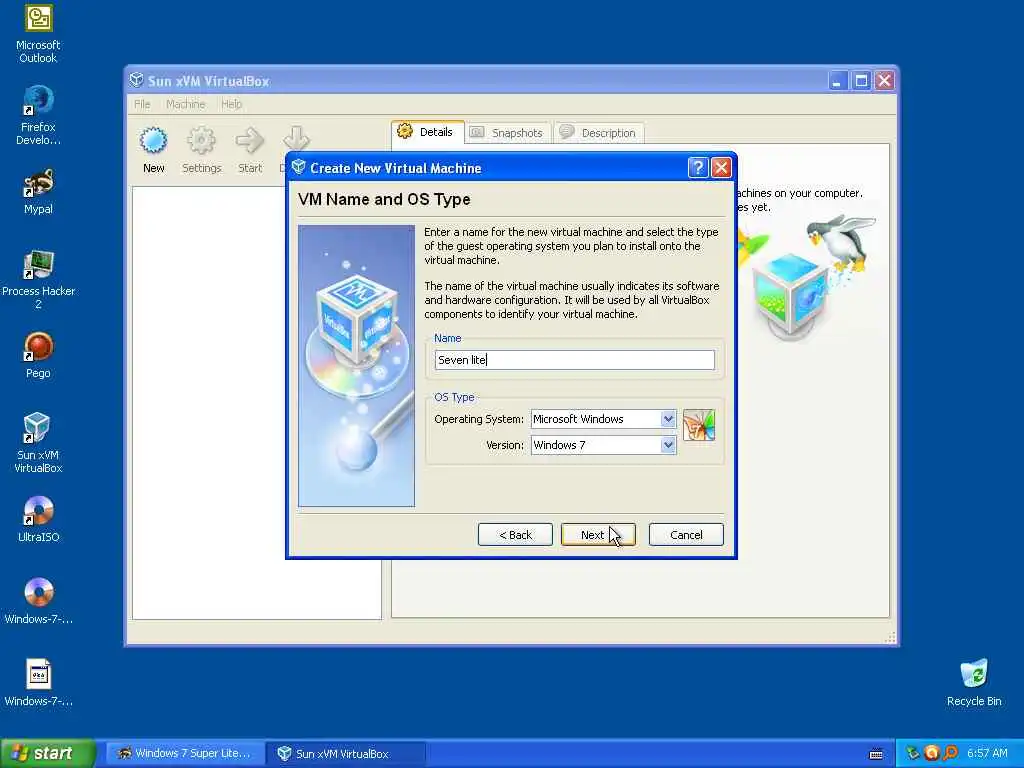Screen dimensions: 1024x768
Task: Open the Help menu
Action: point(231,104)
